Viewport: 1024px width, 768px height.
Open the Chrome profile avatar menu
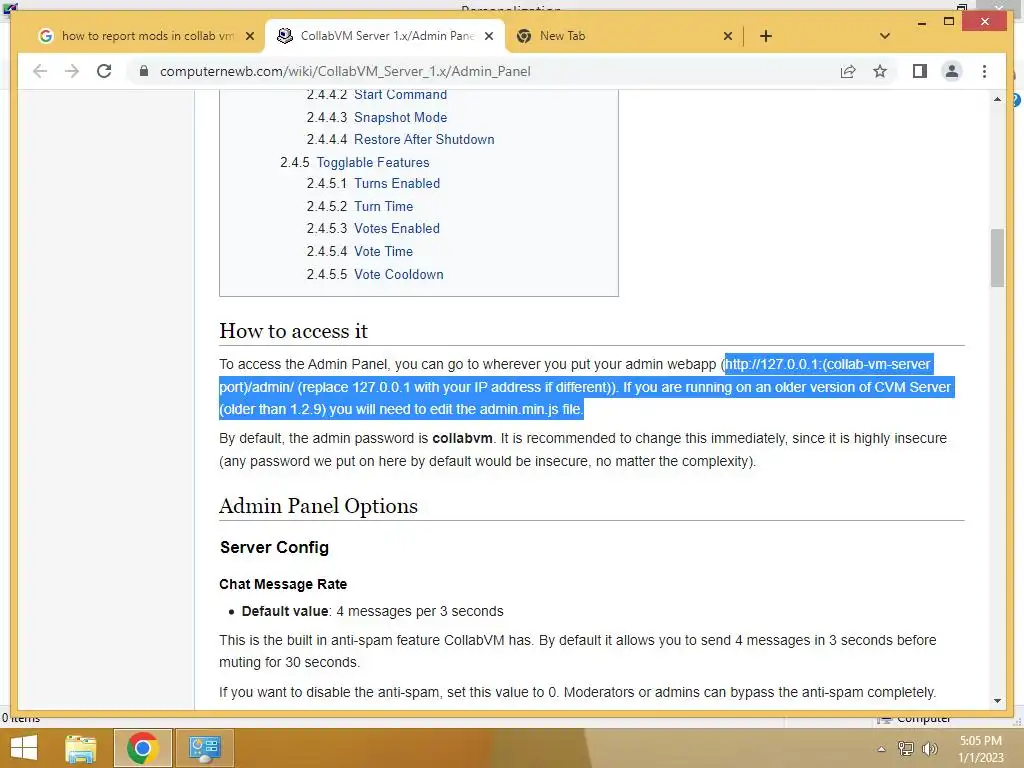pyautogui.click(x=952, y=71)
